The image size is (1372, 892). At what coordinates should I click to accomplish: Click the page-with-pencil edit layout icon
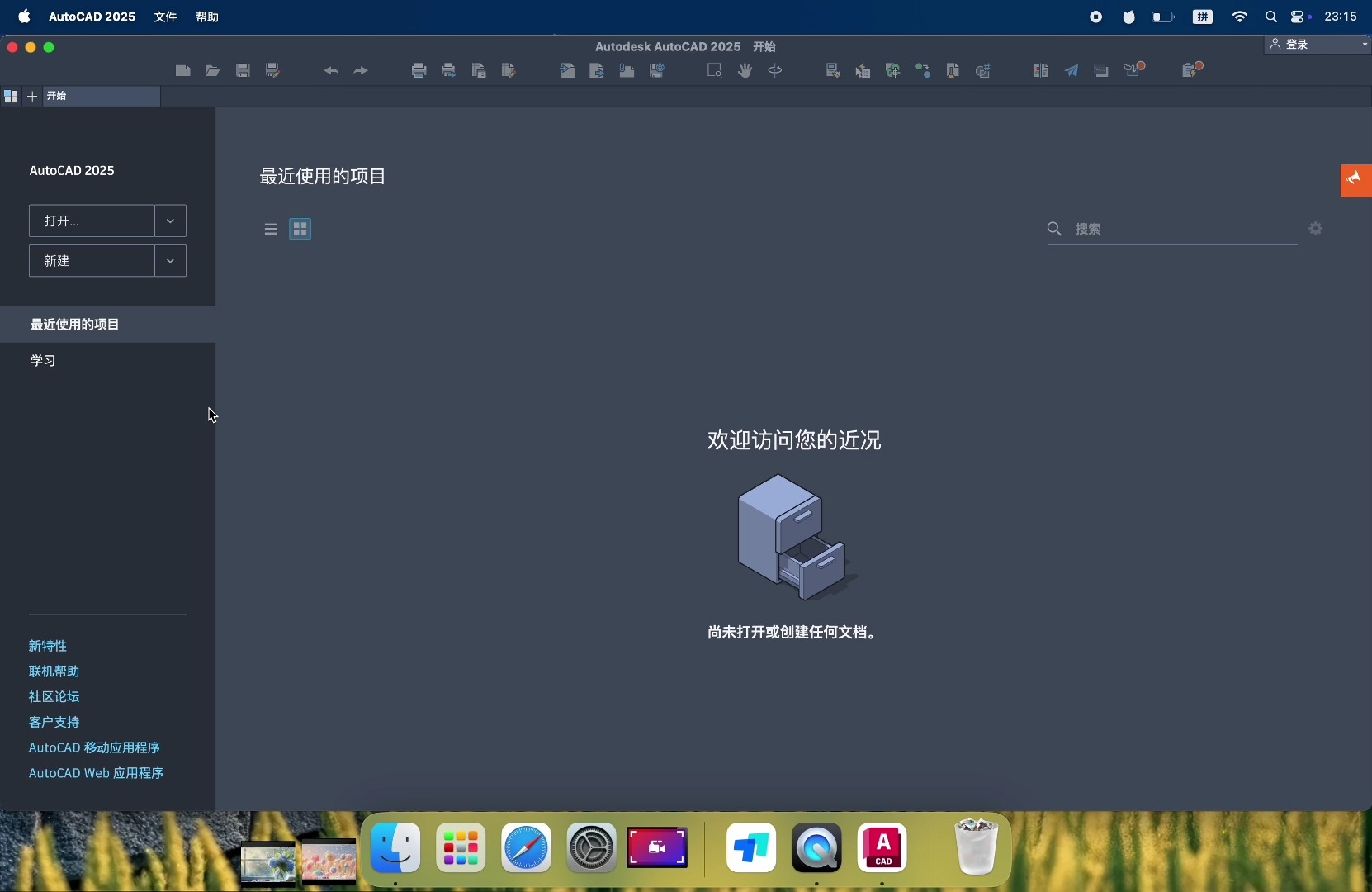[509, 71]
